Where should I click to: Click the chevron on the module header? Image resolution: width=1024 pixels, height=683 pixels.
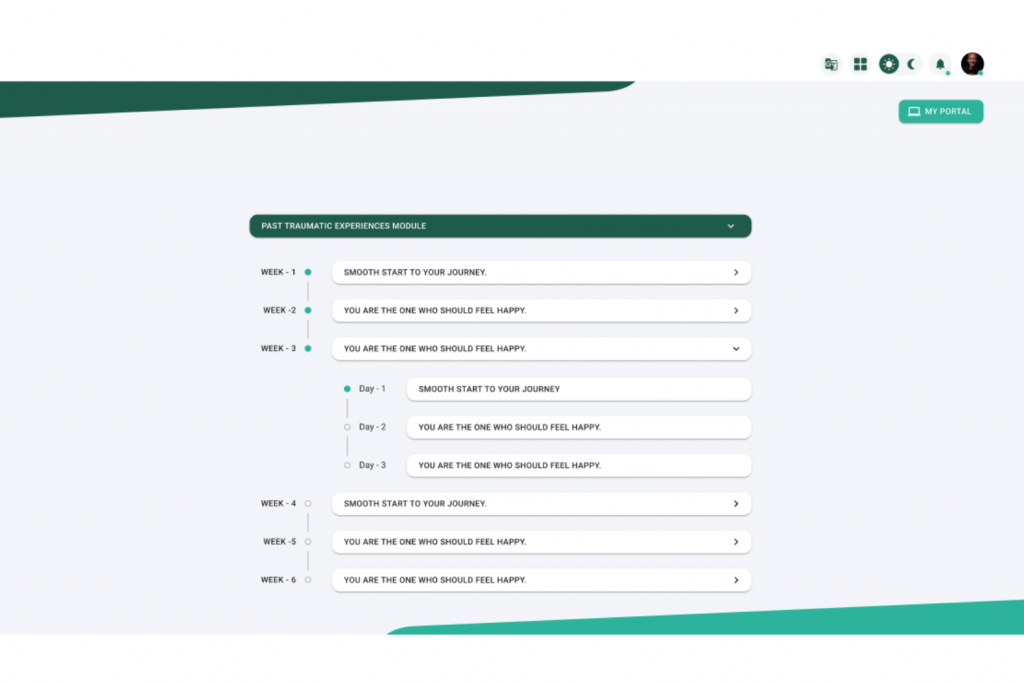731,226
